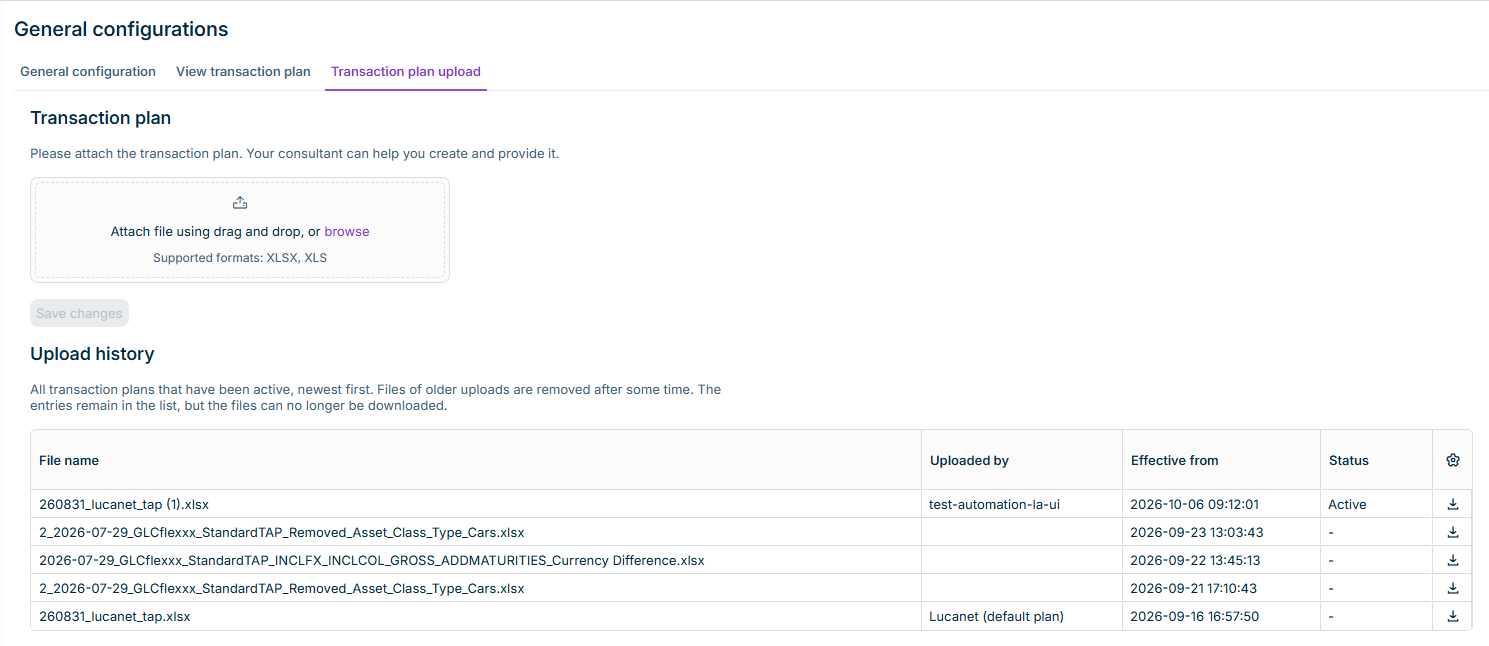Click the General configurations page heading
Screen dimensions: 1489x646
click(121, 29)
